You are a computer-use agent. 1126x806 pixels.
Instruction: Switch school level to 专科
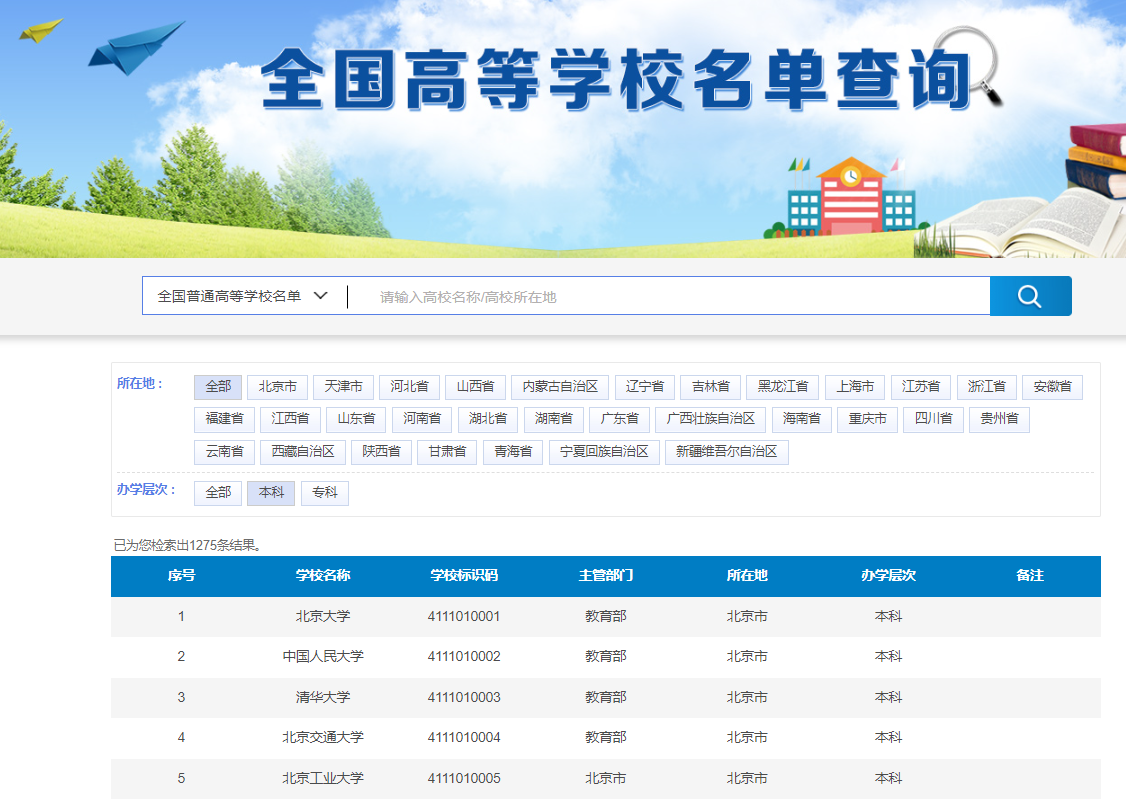coord(325,493)
